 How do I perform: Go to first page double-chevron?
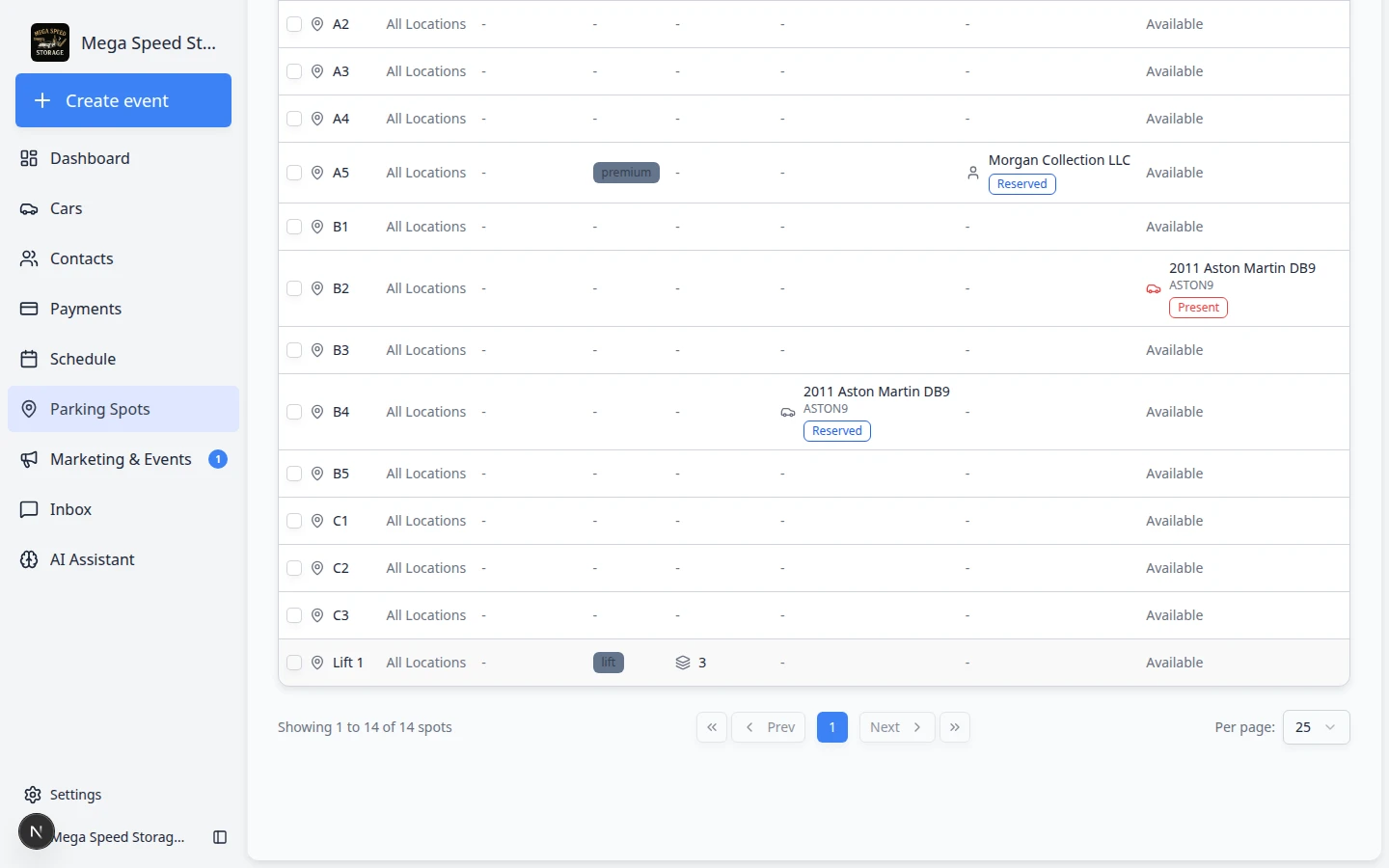pyautogui.click(x=712, y=727)
